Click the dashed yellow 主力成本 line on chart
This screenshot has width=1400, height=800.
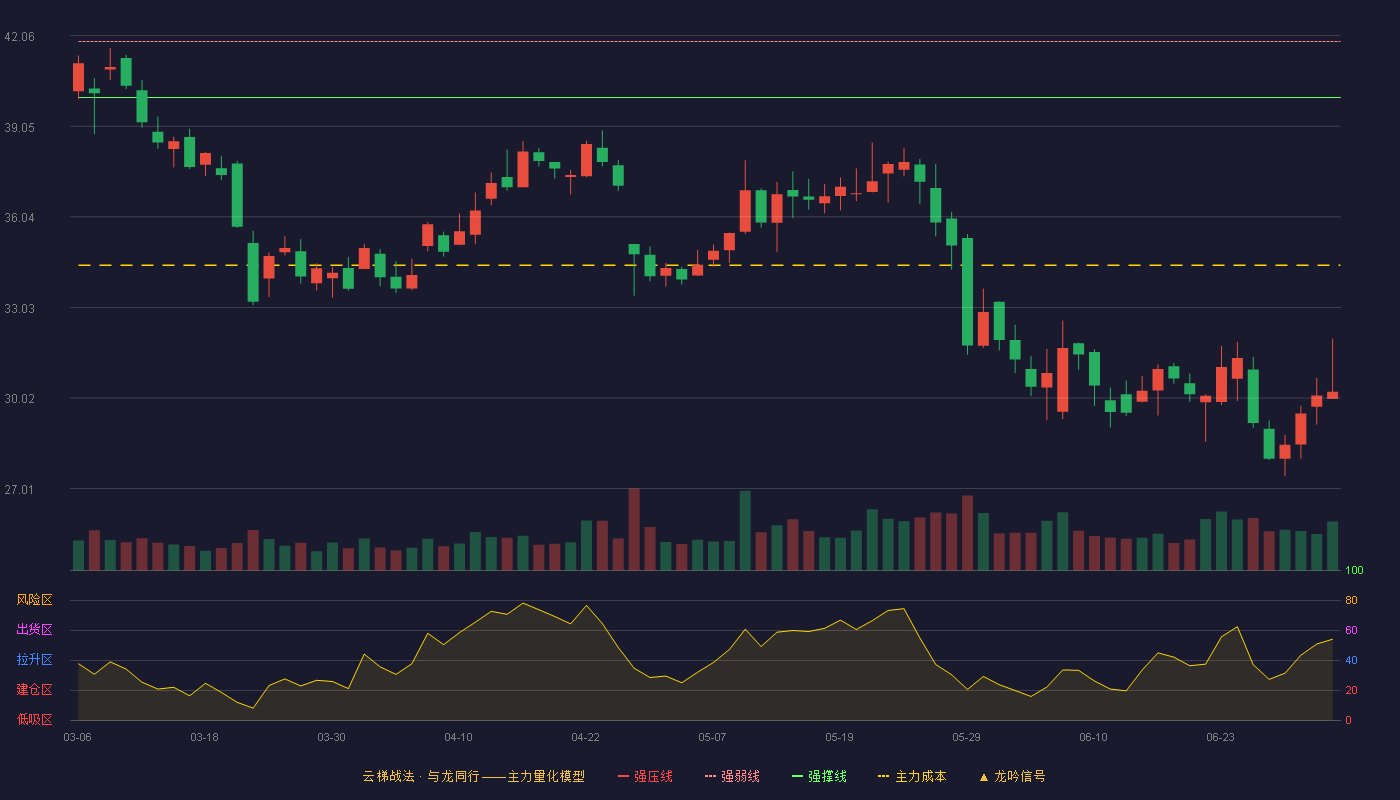point(709,265)
